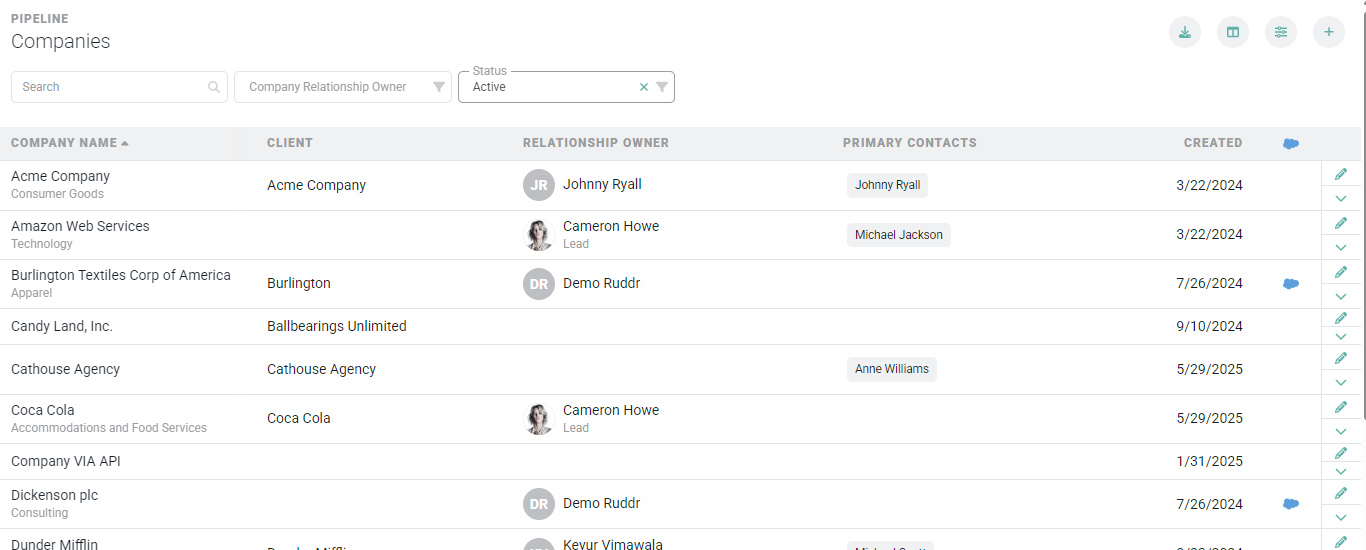Expand the Company VIA API row

(x=1341, y=471)
